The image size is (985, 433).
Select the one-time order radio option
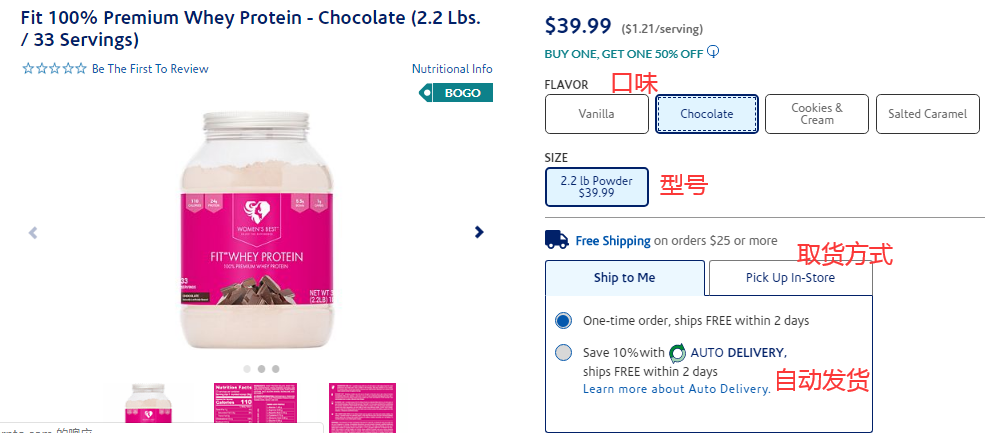(564, 321)
